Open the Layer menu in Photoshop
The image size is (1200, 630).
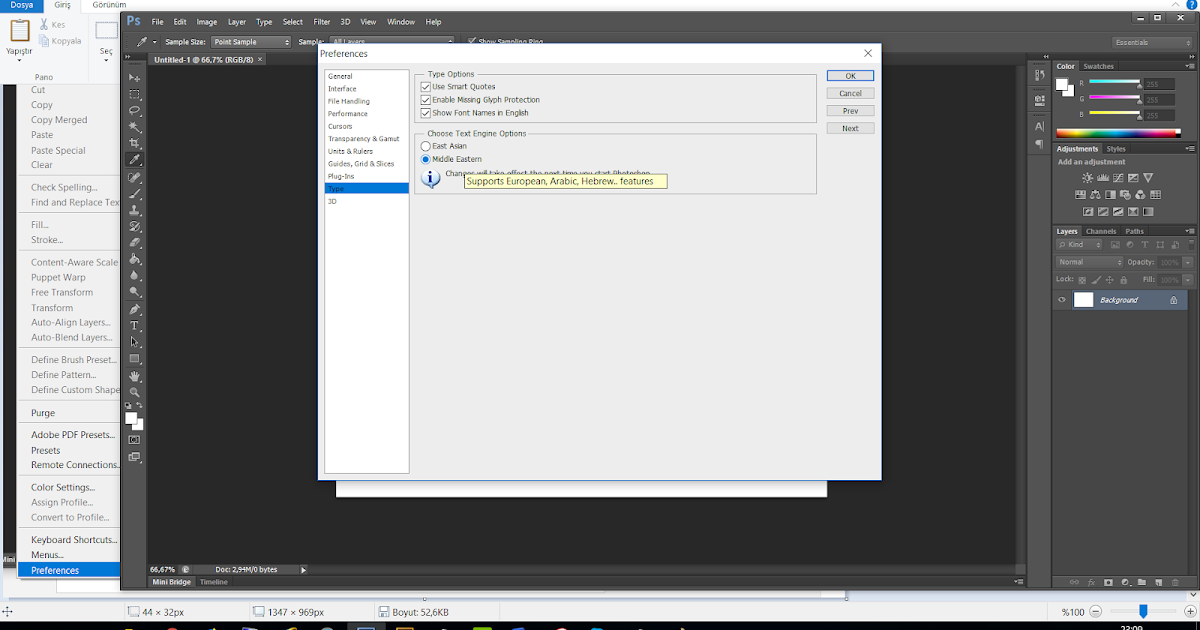pos(237,21)
